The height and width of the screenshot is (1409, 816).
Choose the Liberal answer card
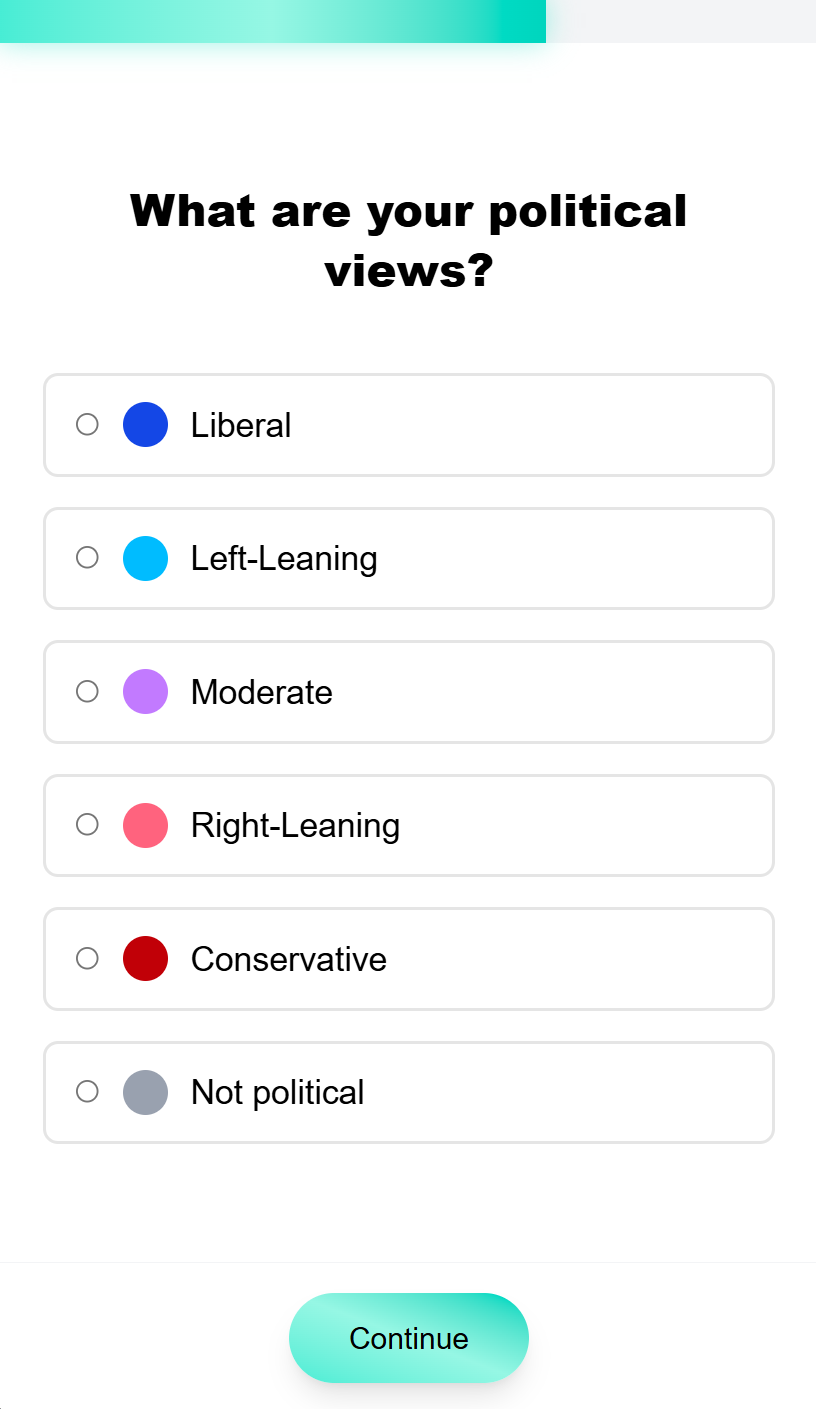[x=408, y=424]
